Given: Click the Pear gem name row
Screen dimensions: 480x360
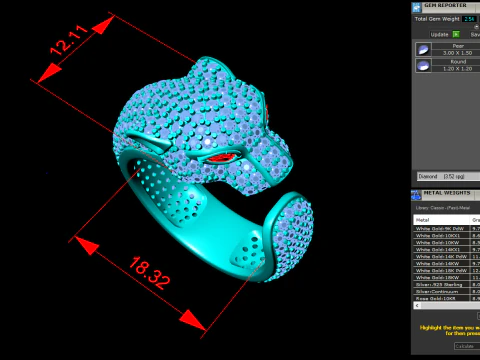Looking at the screenshot, I should coord(456,46).
